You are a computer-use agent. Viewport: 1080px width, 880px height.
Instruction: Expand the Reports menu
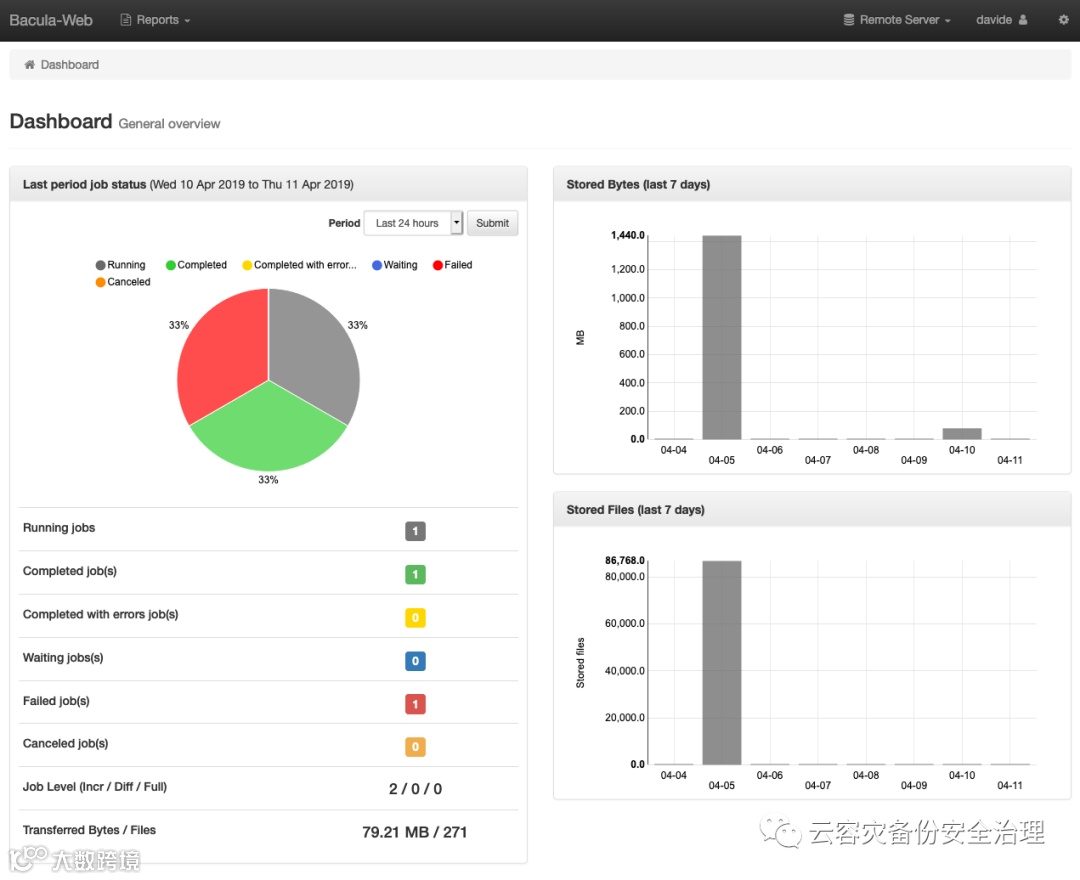coord(156,20)
